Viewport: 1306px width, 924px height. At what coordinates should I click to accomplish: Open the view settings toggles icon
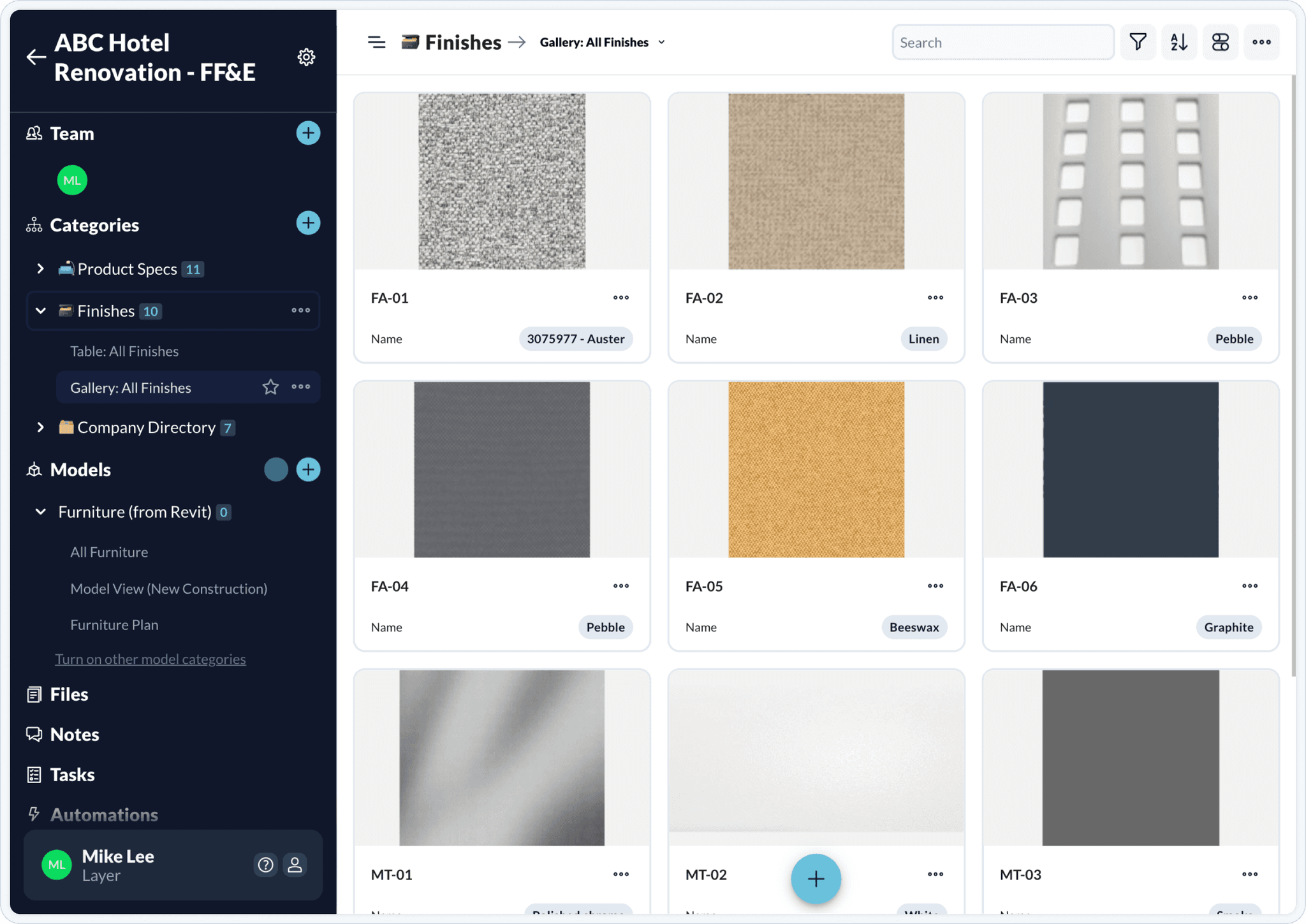[x=1220, y=42]
